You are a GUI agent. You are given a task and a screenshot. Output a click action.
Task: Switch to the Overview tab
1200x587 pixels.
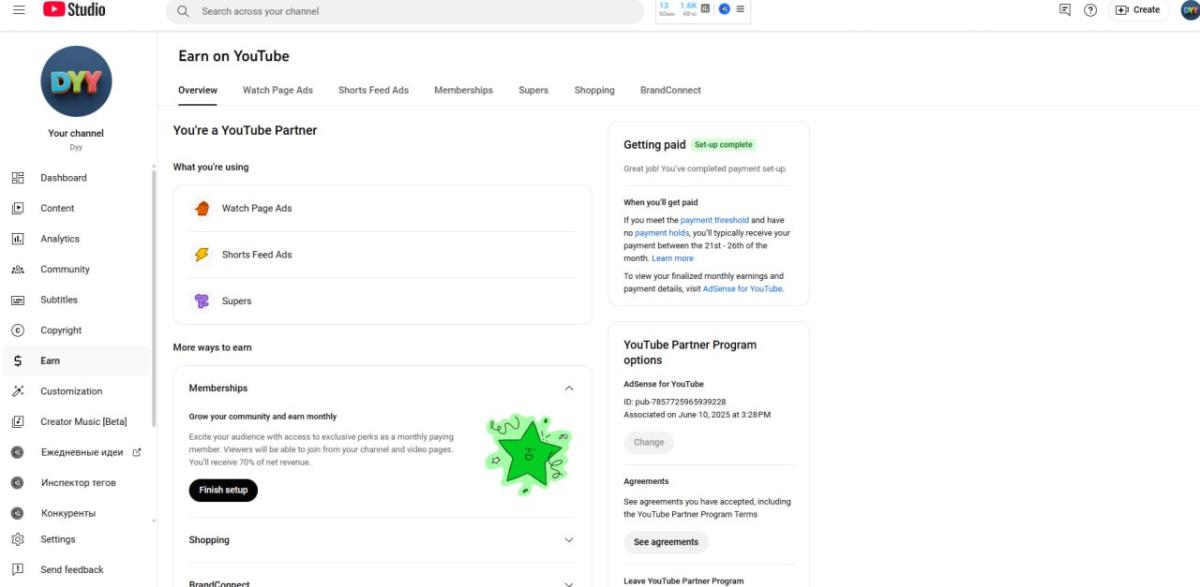[x=198, y=90]
